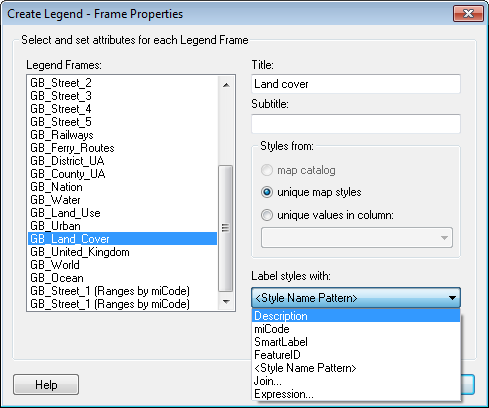Click the legend frames scroll down arrow
Image resolution: width=489 pixels, height=408 pixels.
[x=226, y=302]
